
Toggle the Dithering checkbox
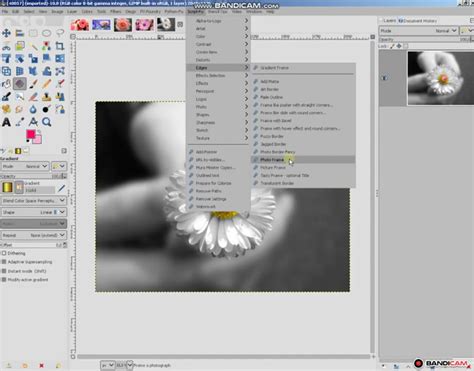(4, 253)
